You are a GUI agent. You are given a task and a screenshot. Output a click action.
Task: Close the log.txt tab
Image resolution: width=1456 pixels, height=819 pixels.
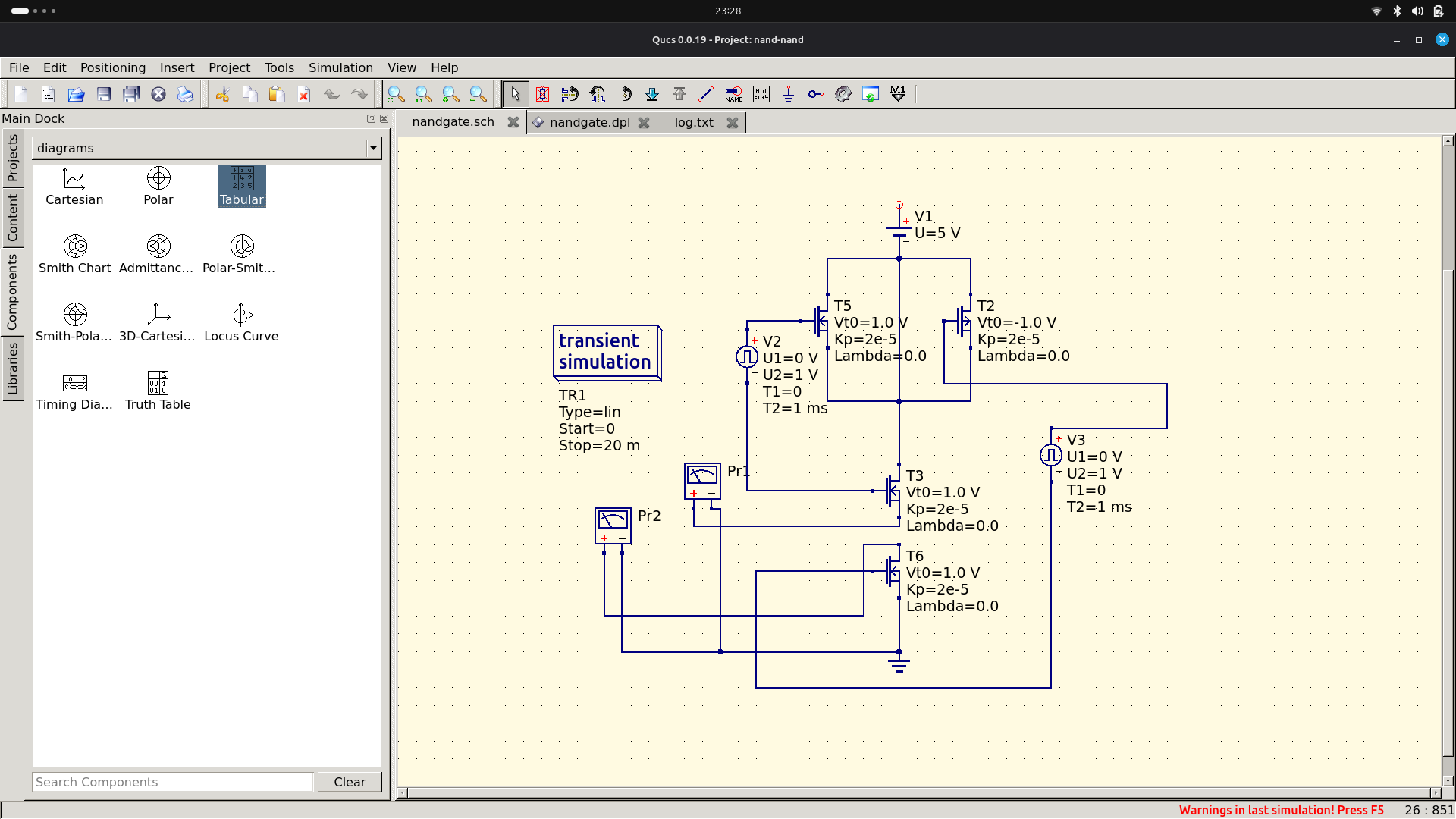[733, 122]
